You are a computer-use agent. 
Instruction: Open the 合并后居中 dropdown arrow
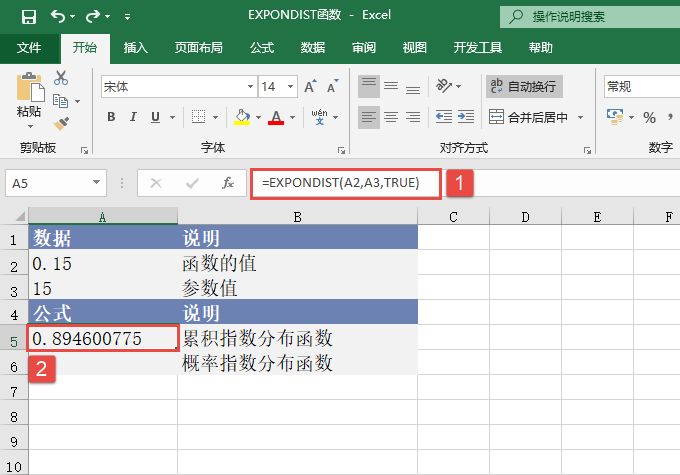coord(580,118)
